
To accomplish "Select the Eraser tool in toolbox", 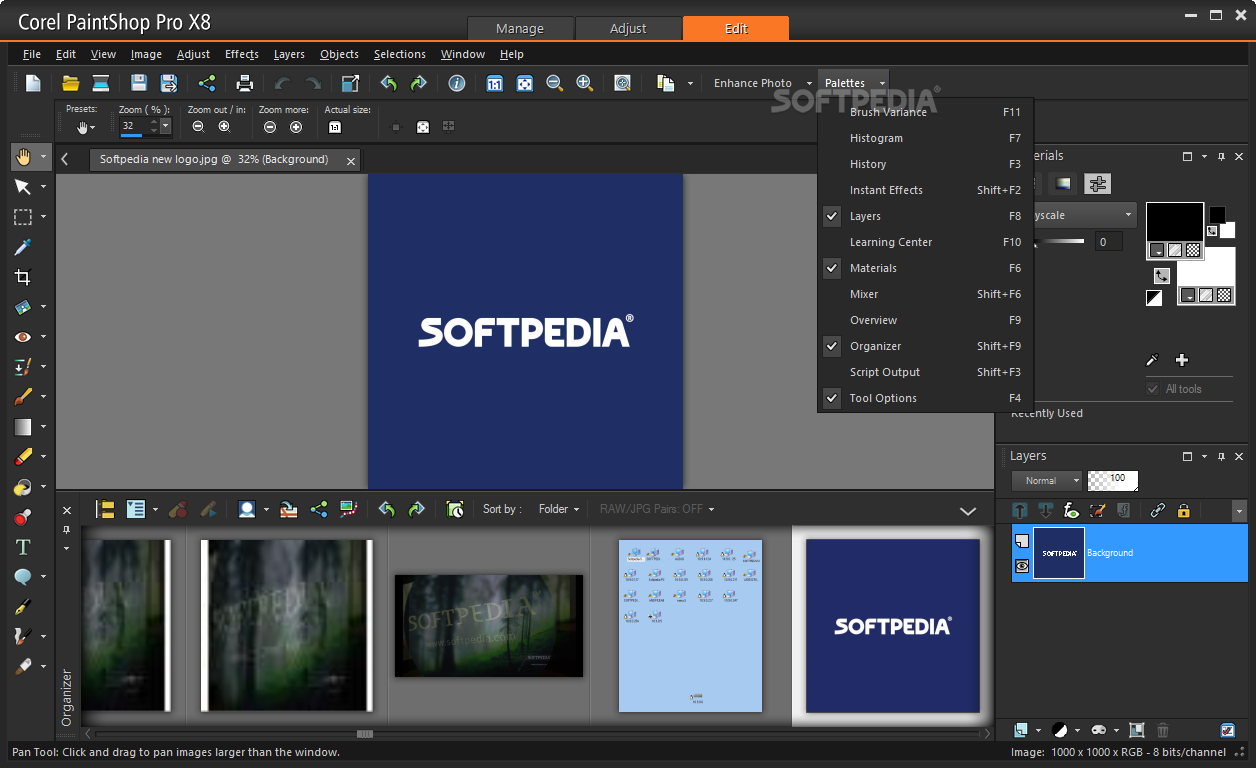I will coord(22,457).
